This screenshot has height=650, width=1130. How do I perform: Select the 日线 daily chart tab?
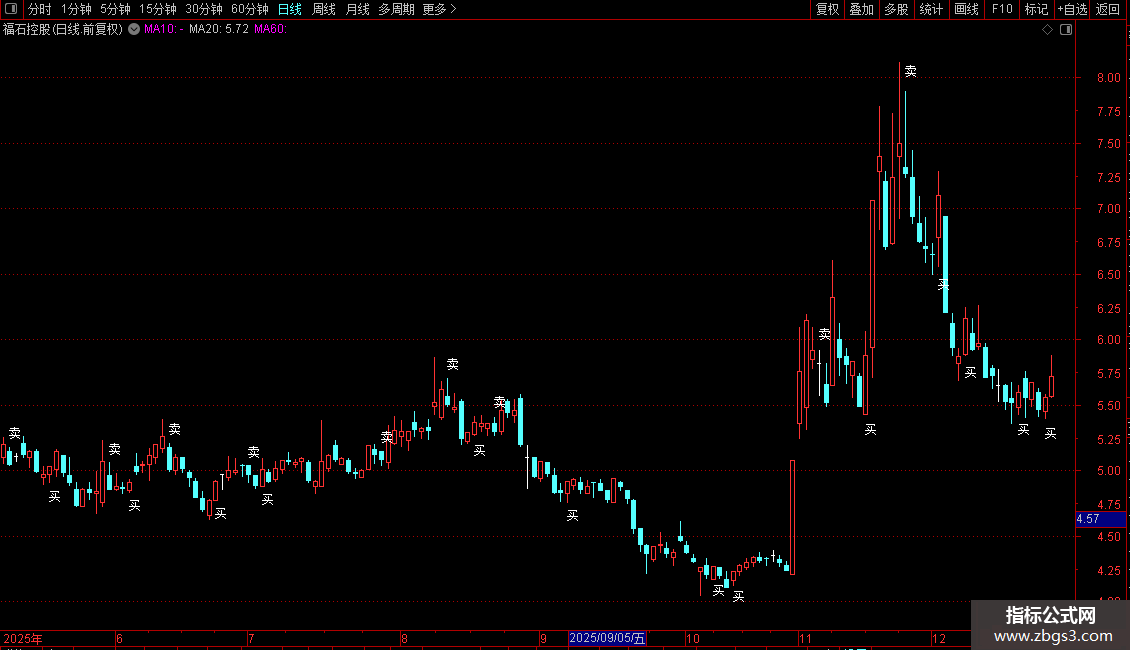tap(290, 9)
